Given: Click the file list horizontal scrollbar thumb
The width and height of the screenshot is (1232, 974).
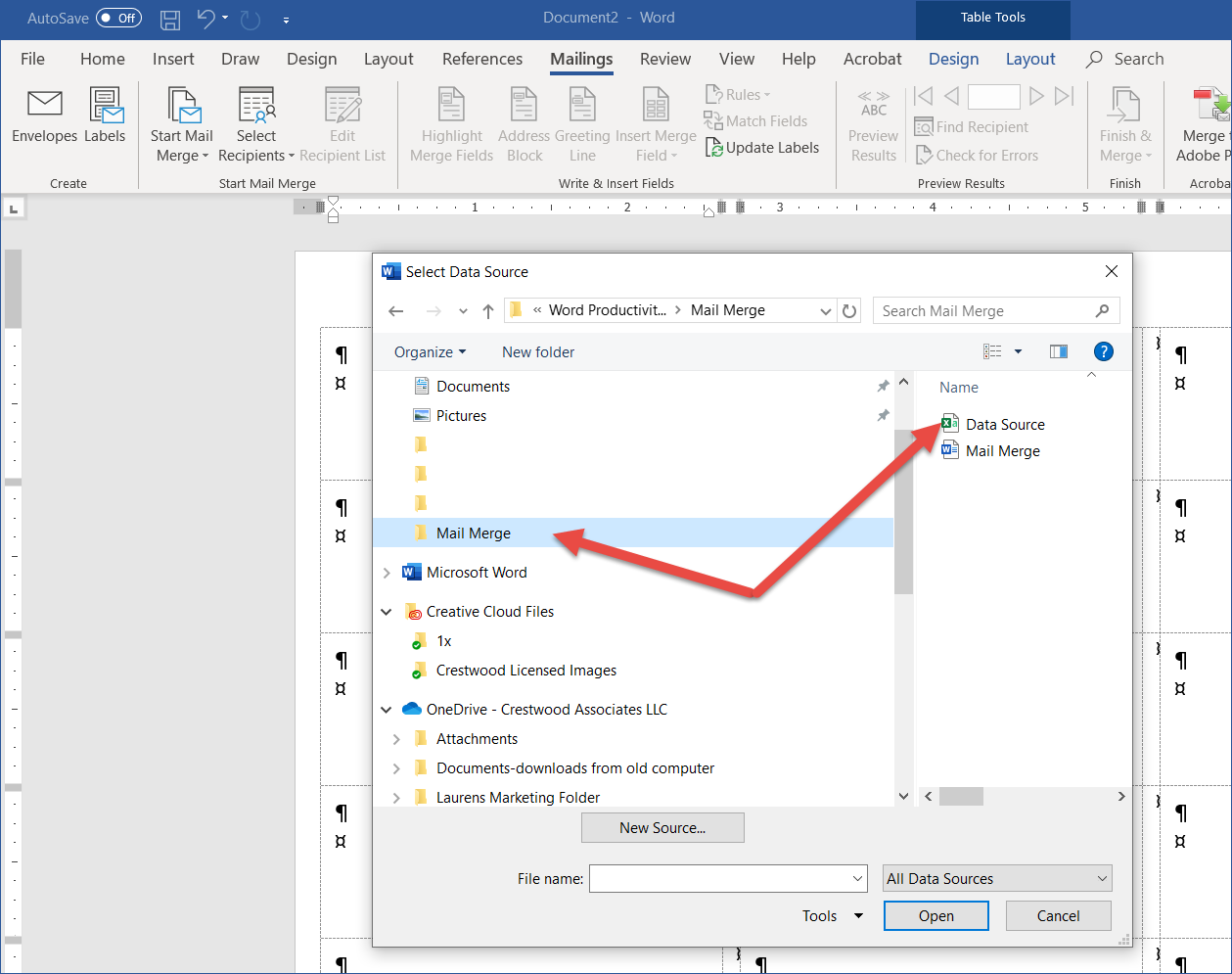Looking at the screenshot, I should click(961, 797).
